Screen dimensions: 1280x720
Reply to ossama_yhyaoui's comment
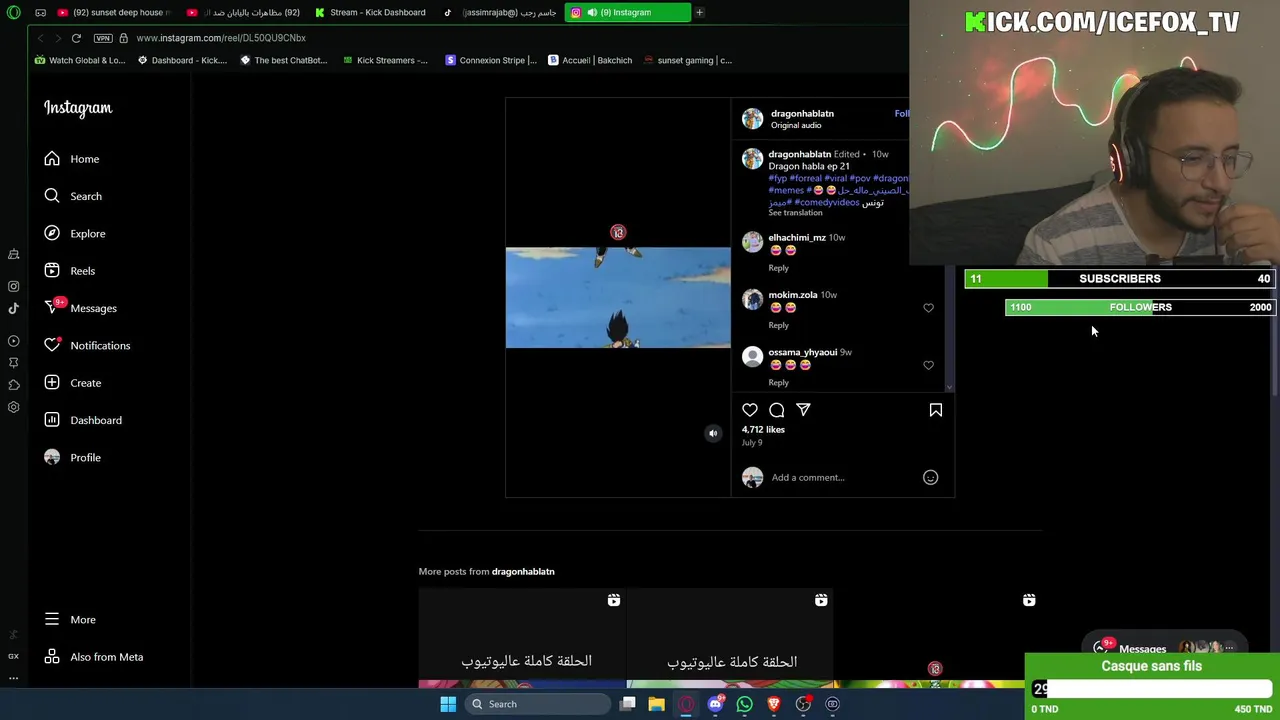click(x=778, y=382)
